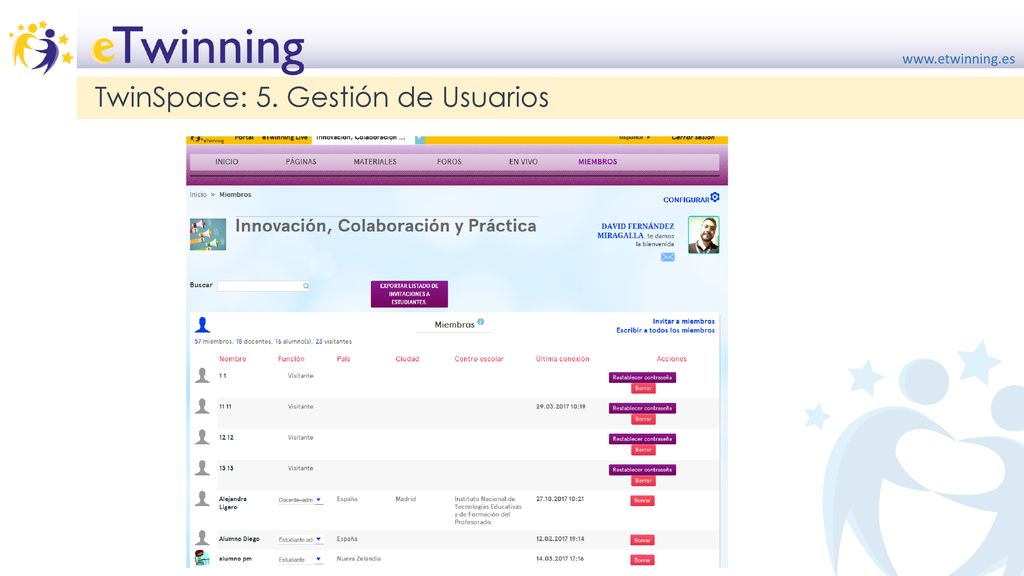Open the Estudiante-ad role dropdown for Alumno Diego
This screenshot has width=1024, height=576.
(x=300, y=540)
